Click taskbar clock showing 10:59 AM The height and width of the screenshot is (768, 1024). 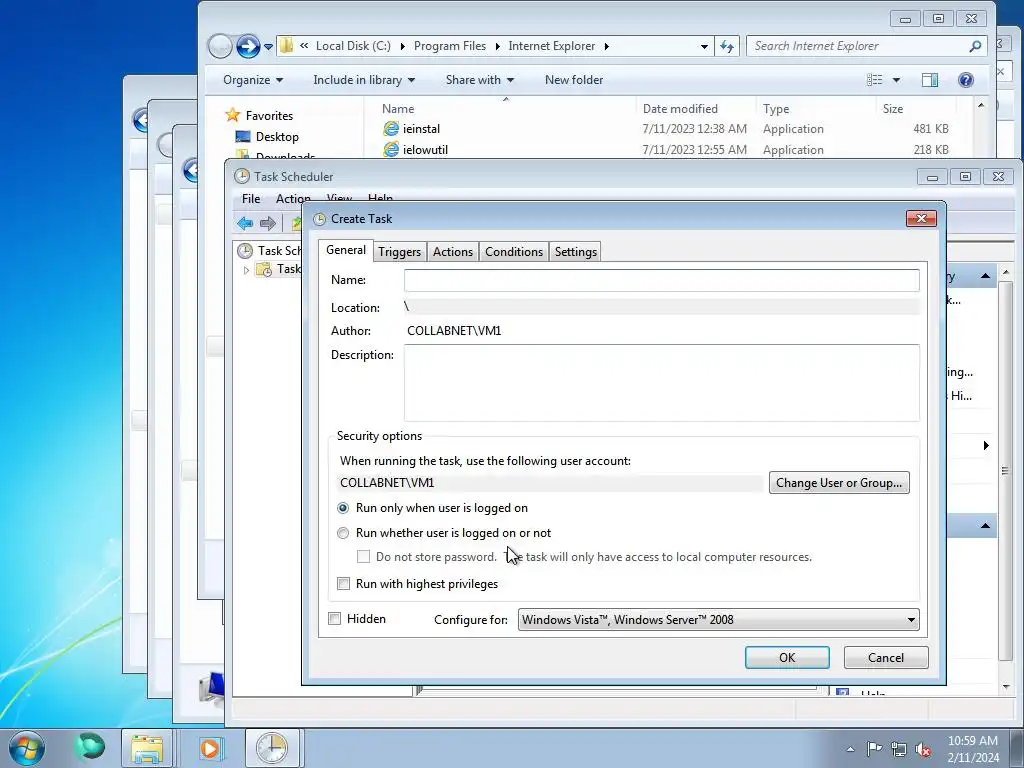click(973, 748)
